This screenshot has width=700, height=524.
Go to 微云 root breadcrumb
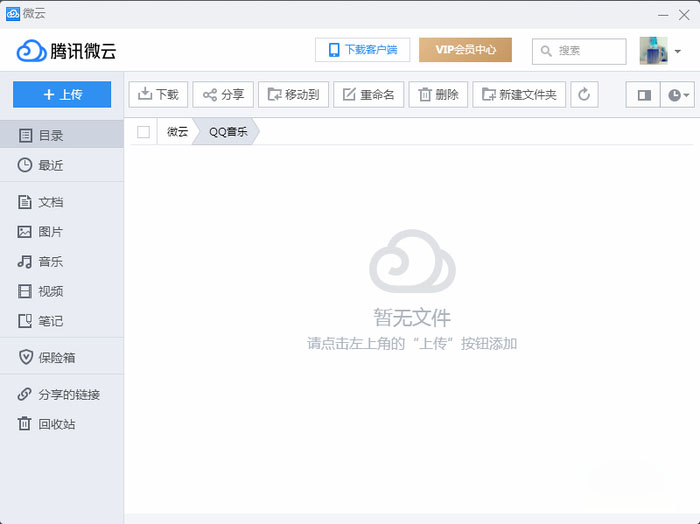pyautogui.click(x=177, y=132)
